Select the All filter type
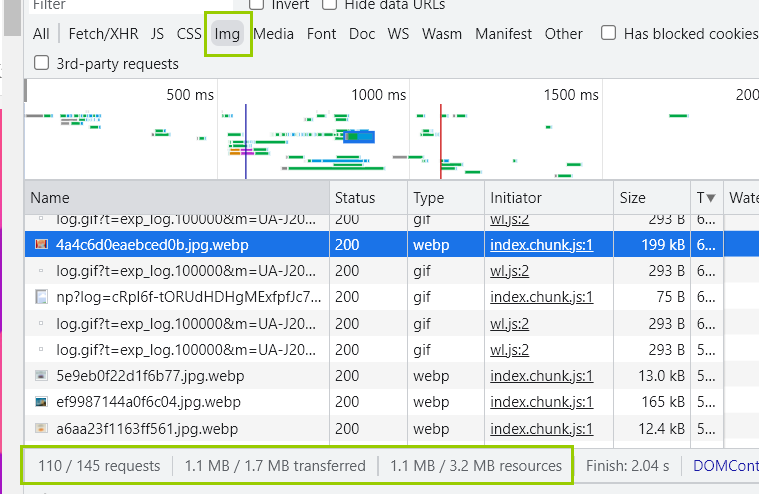The height and width of the screenshot is (494, 759). [x=41, y=34]
